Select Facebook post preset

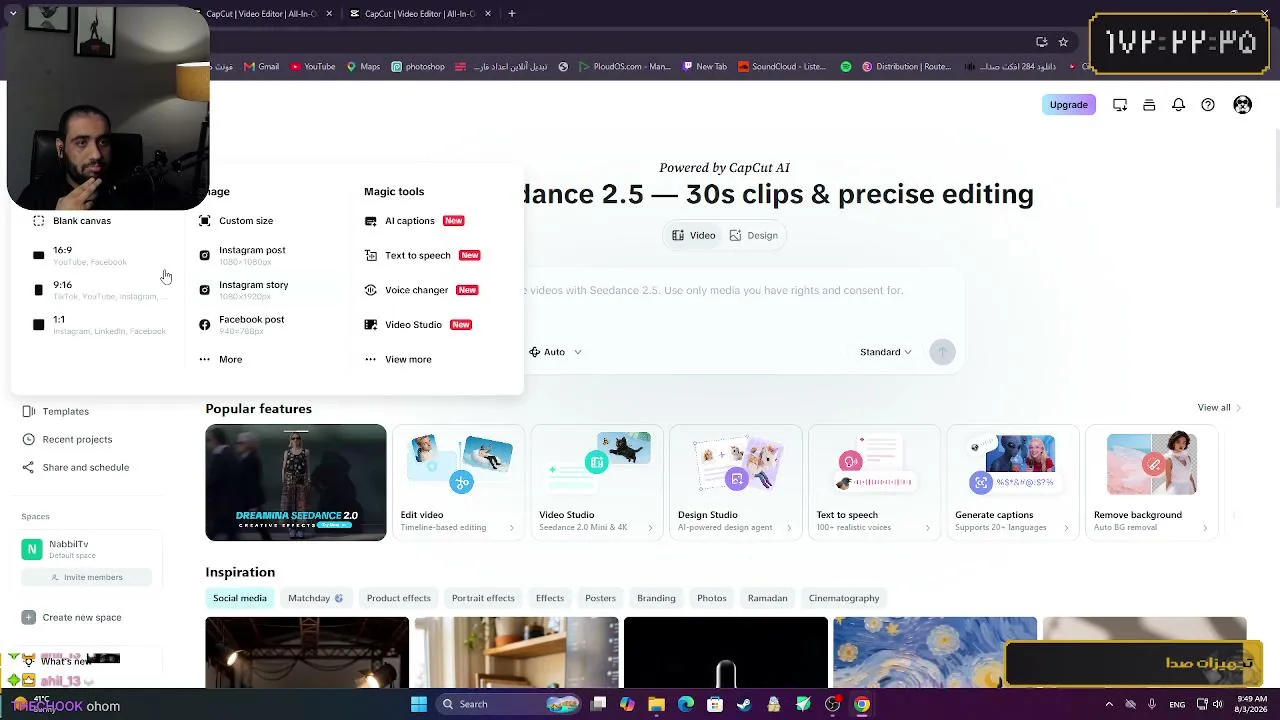click(241, 324)
